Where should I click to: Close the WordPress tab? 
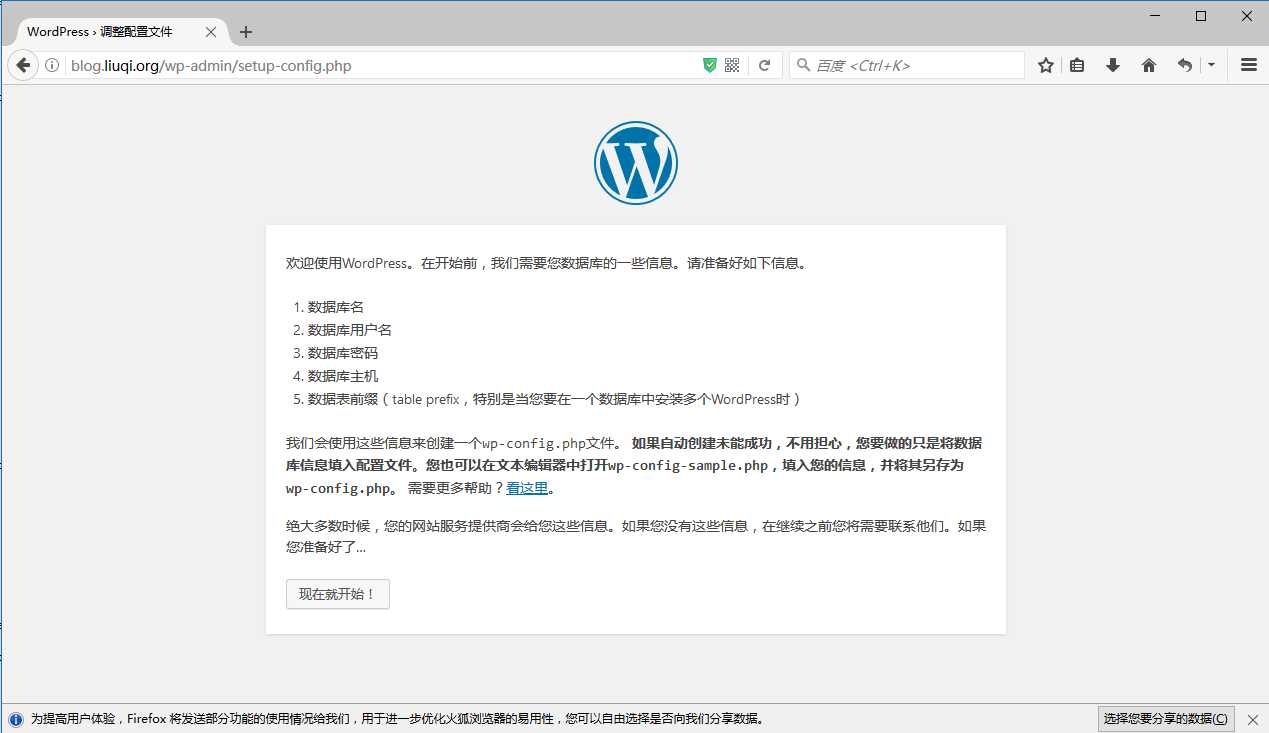tap(211, 32)
